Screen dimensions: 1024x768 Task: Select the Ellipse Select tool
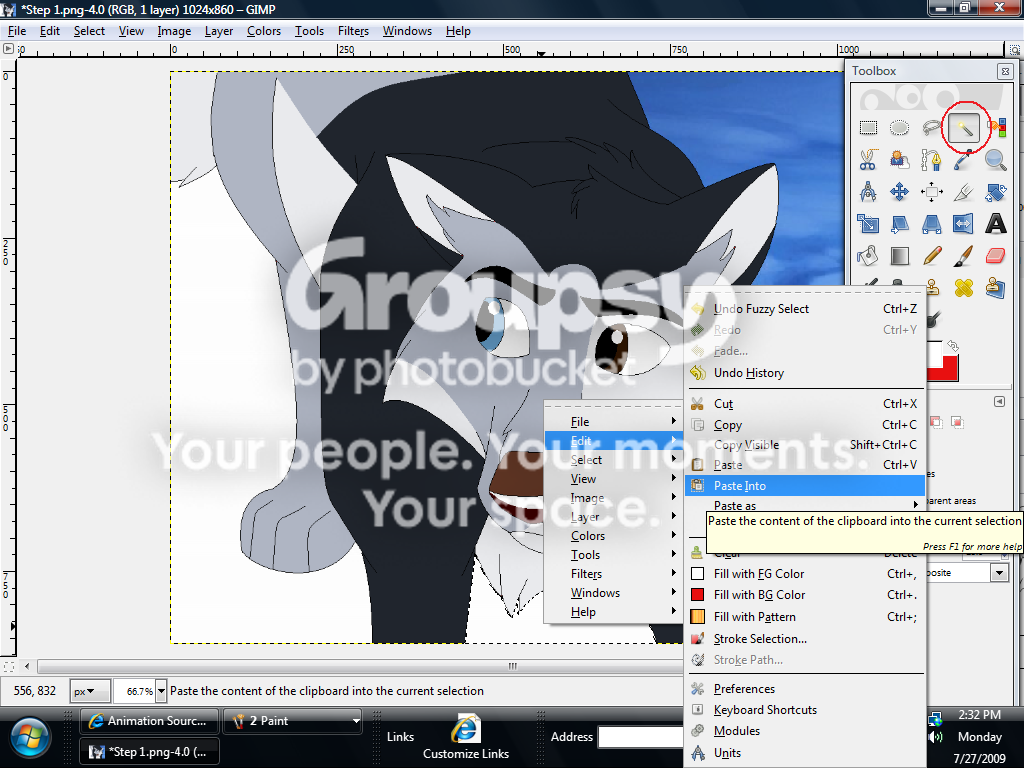pyautogui.click(x=899, y=127)
